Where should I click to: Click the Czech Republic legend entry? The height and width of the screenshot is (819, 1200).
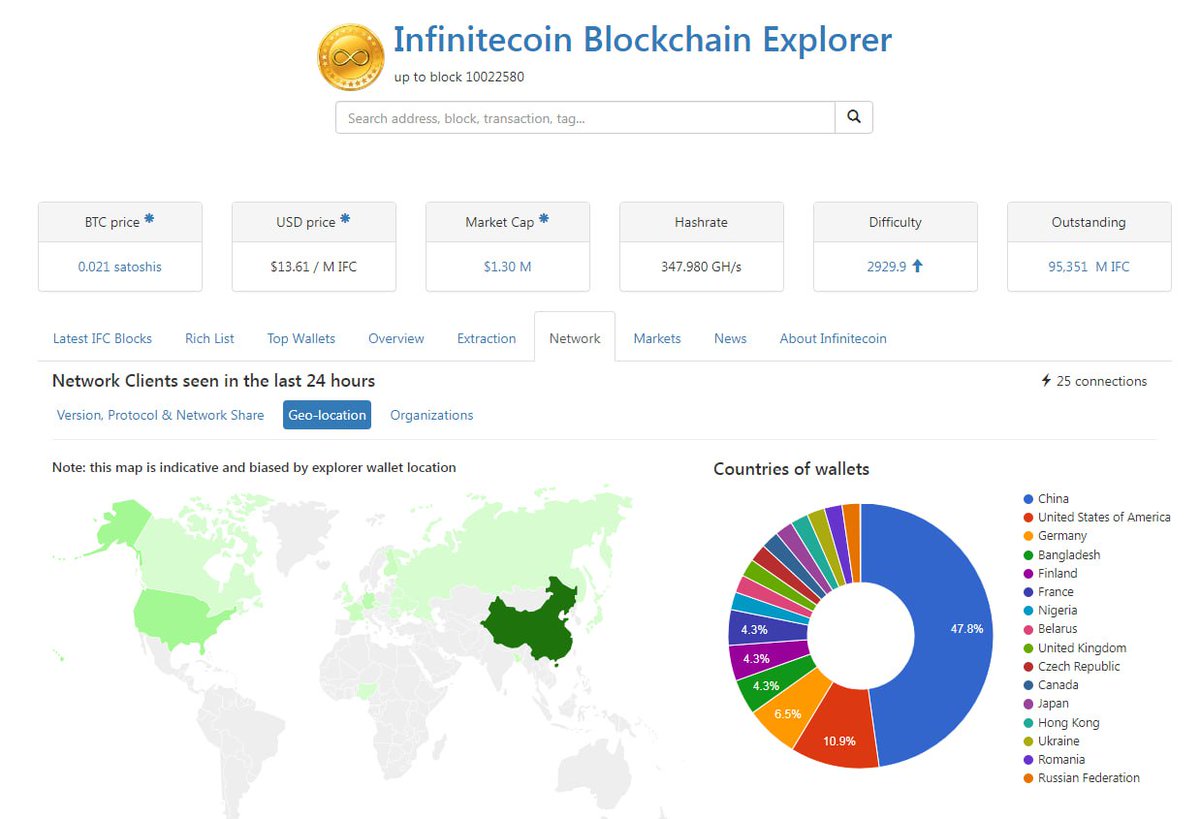(x=1072, y=666)
